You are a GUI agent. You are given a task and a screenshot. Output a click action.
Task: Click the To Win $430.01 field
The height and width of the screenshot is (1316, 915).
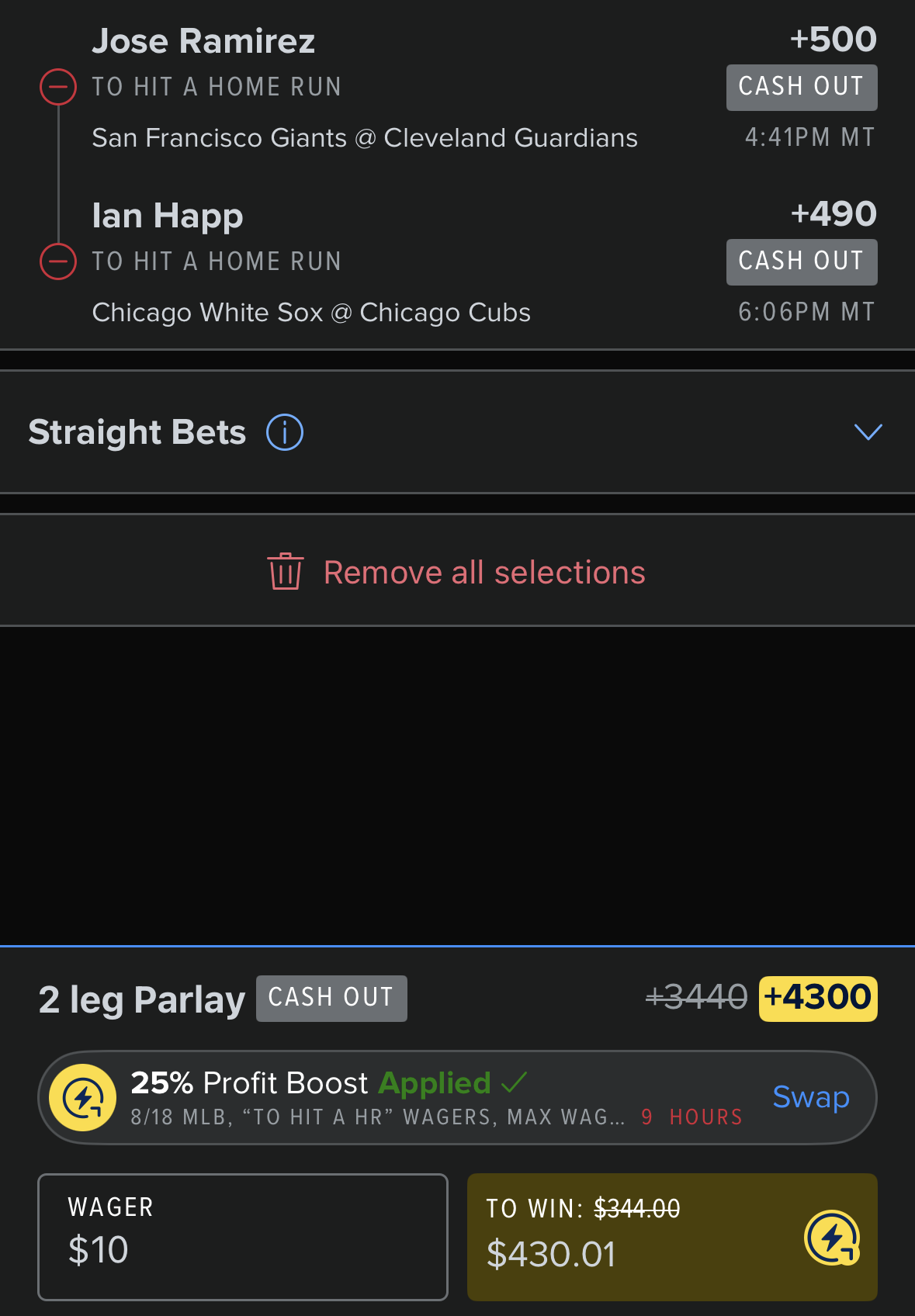tap(672, 1237)
